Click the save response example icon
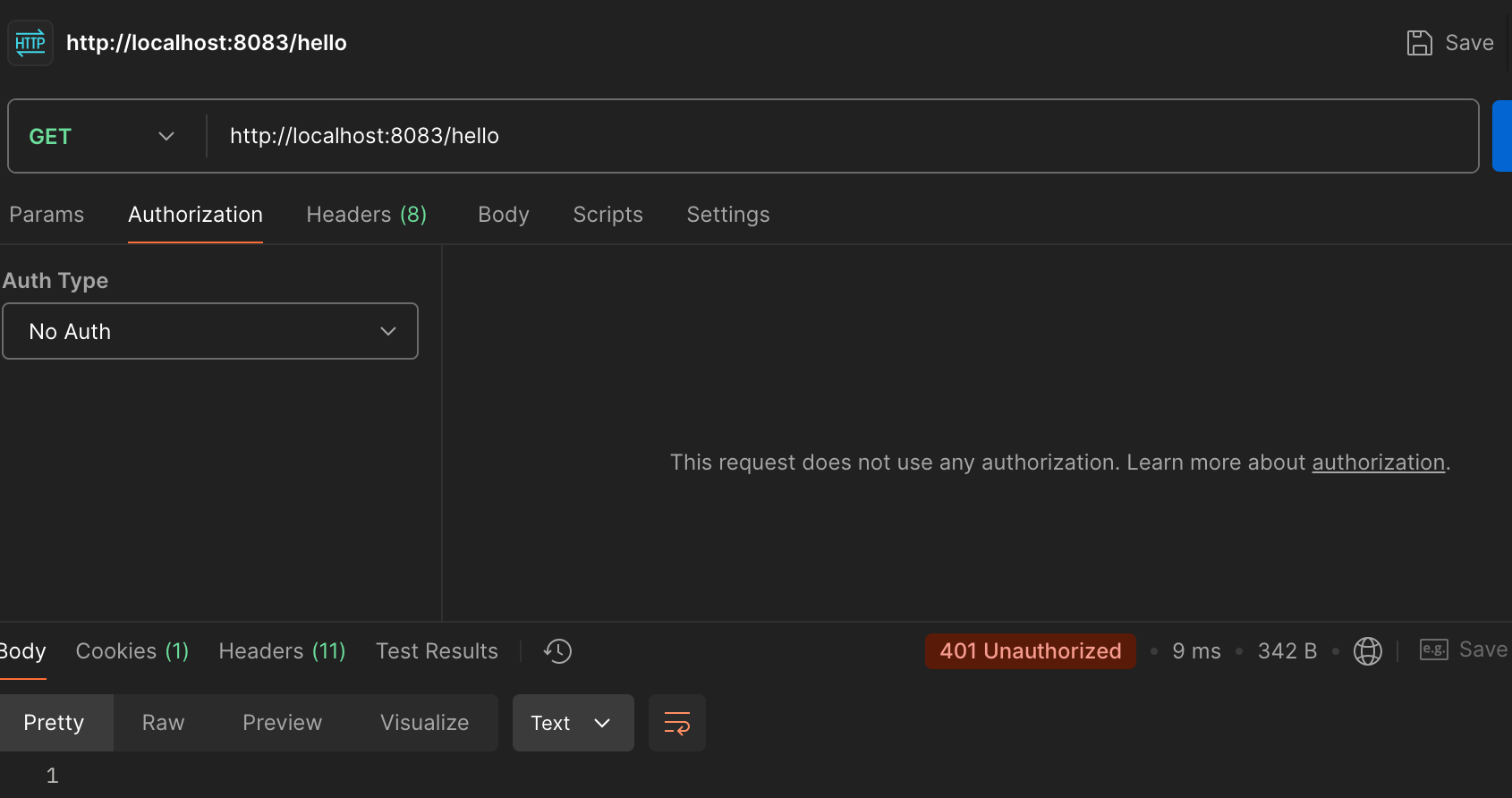The width and height of the screenshot is (1512, 798). [1433, 650]
